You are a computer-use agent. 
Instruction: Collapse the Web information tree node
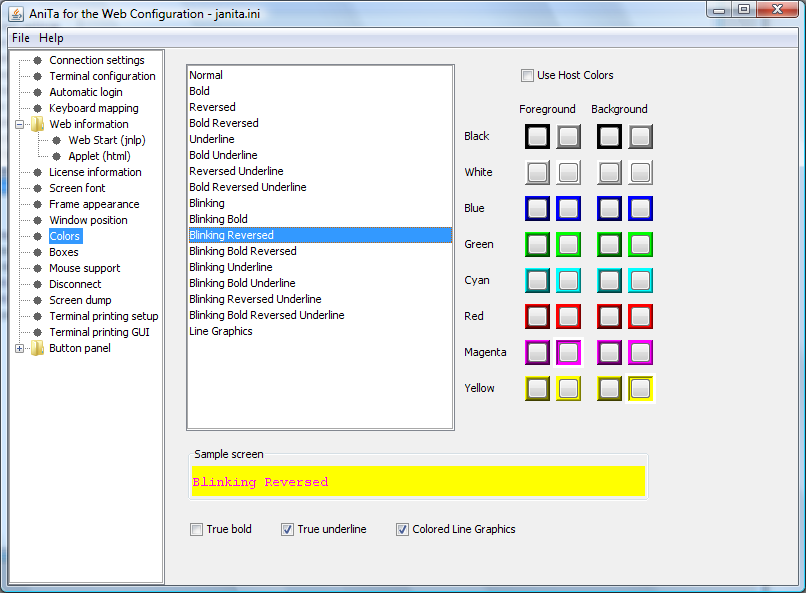(x=20, y=124)
